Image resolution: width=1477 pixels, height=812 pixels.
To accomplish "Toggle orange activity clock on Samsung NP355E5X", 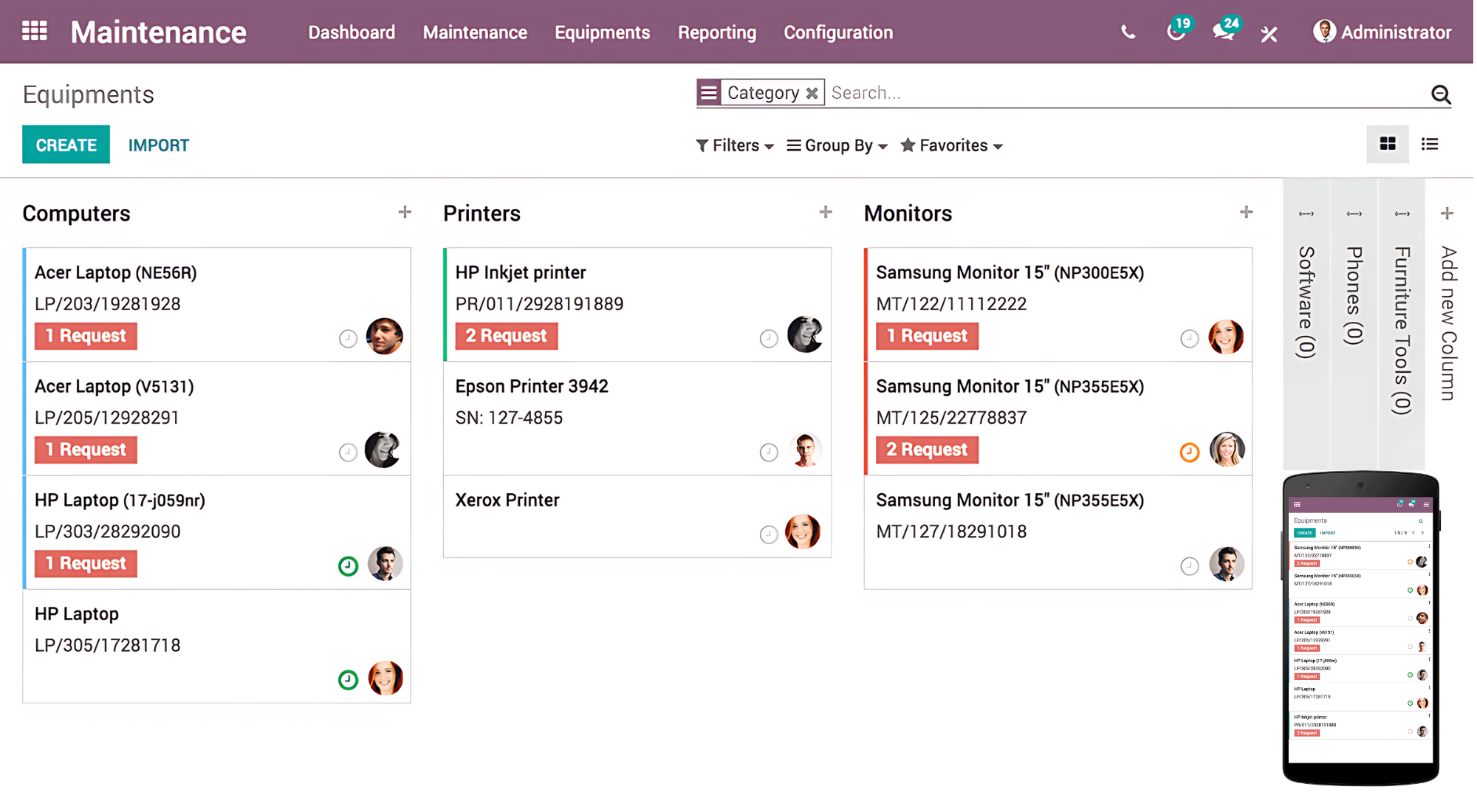I will coord(1189,452).
